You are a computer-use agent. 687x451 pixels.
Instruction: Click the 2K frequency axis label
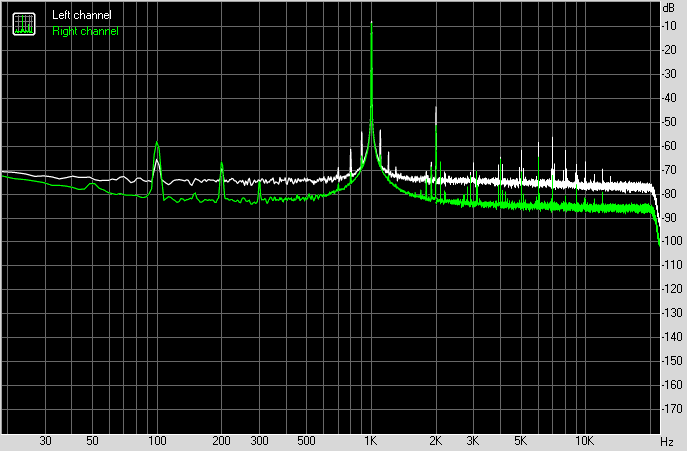435,440
